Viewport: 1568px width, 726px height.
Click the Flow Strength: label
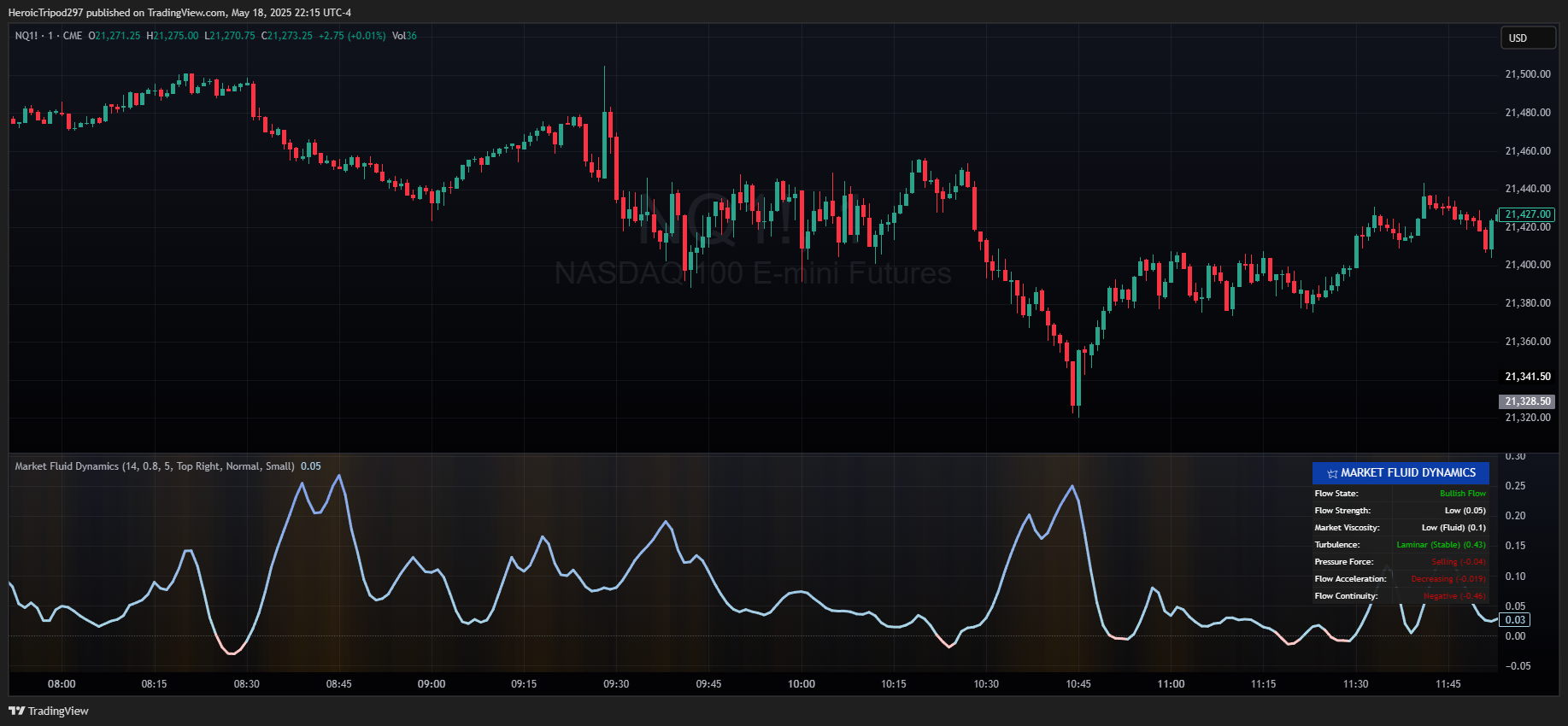(1342, 511)
